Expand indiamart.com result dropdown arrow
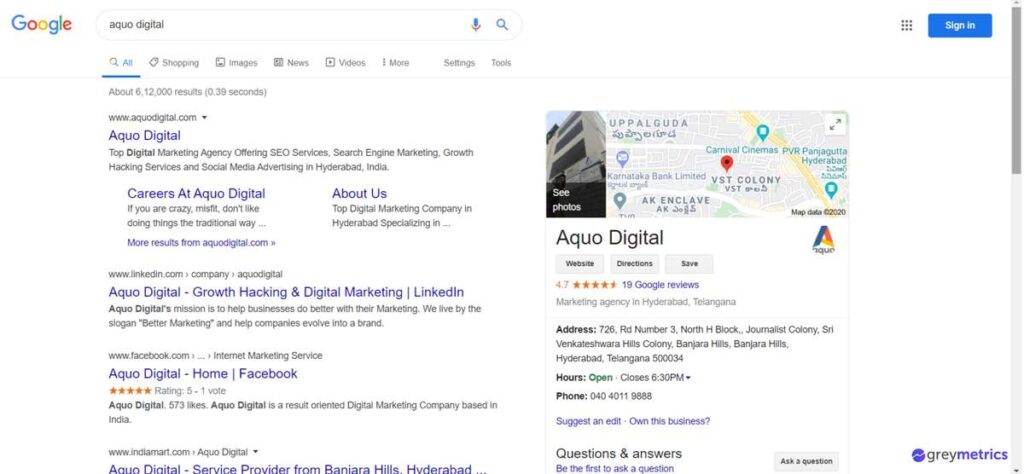1024x474 pixels. click(x=255, y=452)
